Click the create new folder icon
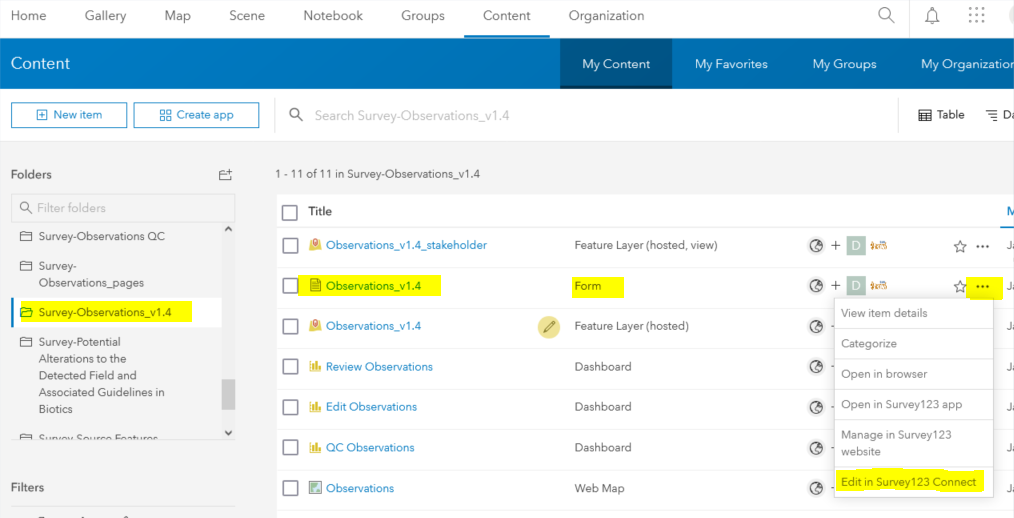The height and width of the screenshot is (518, 1014). [225, 175]
